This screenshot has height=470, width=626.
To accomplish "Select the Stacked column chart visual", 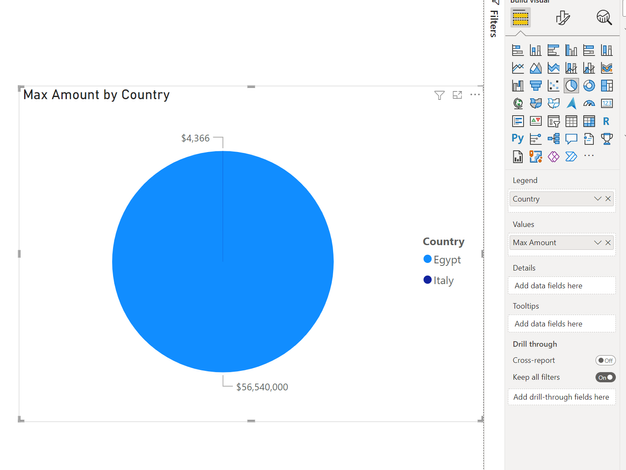I will pyautogui.click(x=535, y=50).
